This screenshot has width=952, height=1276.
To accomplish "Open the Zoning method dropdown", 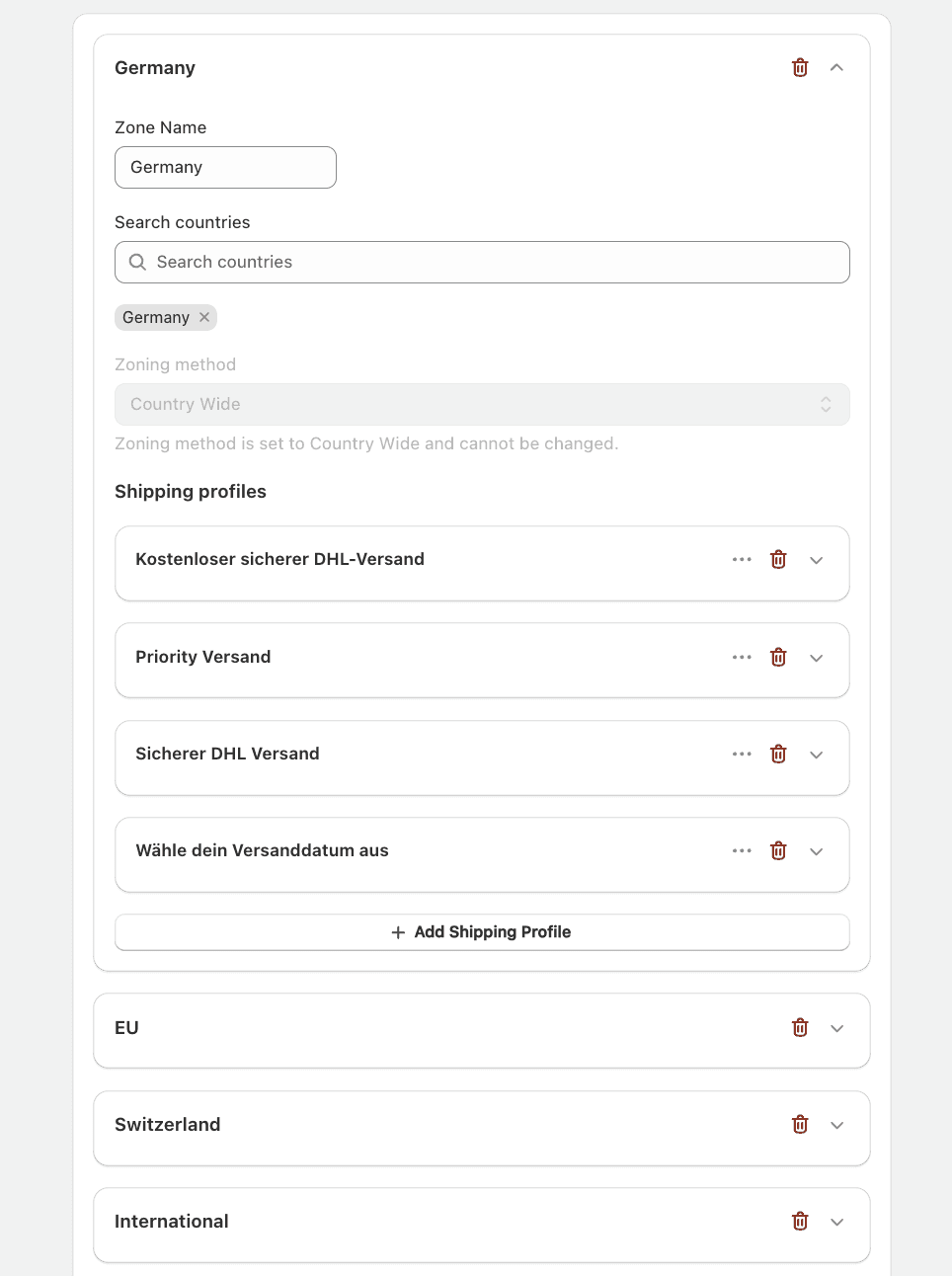I will coord(482,405).
